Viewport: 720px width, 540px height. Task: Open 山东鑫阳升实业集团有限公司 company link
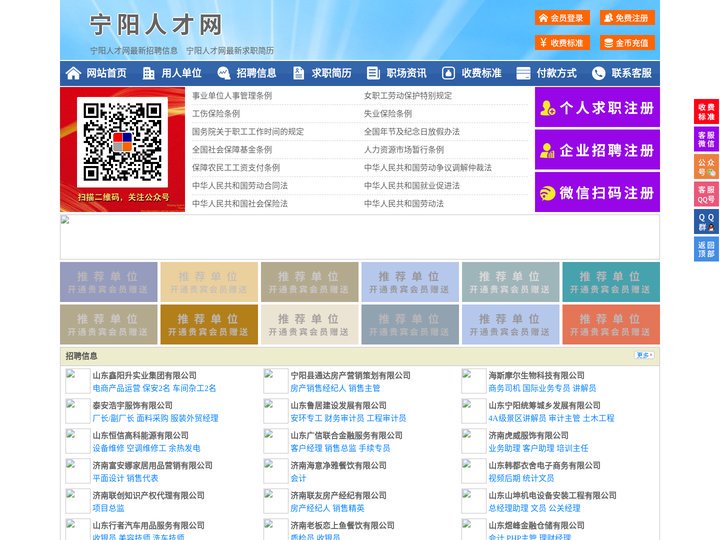click(145, 375)
